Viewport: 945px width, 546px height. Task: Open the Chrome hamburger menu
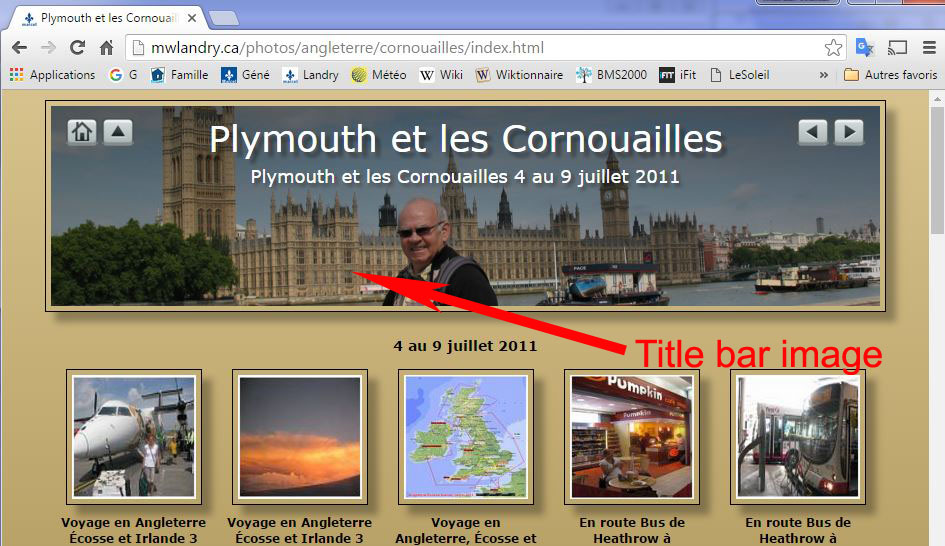tap(928, 47)
